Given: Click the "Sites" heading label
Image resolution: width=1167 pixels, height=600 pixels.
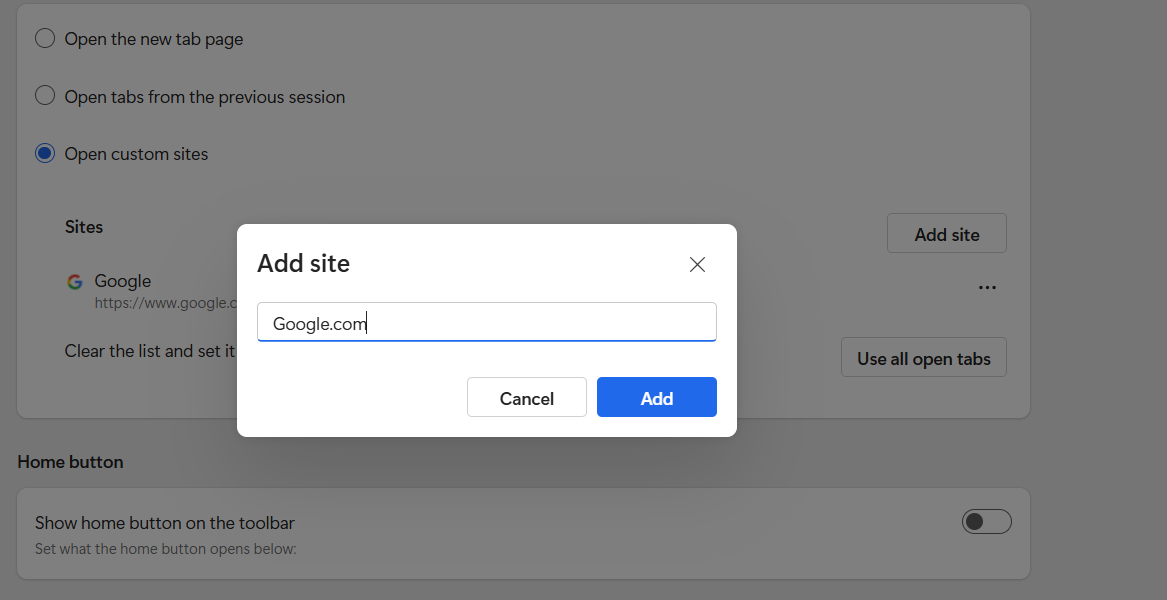Looking at the screenshot, I should tap(84, 227).
